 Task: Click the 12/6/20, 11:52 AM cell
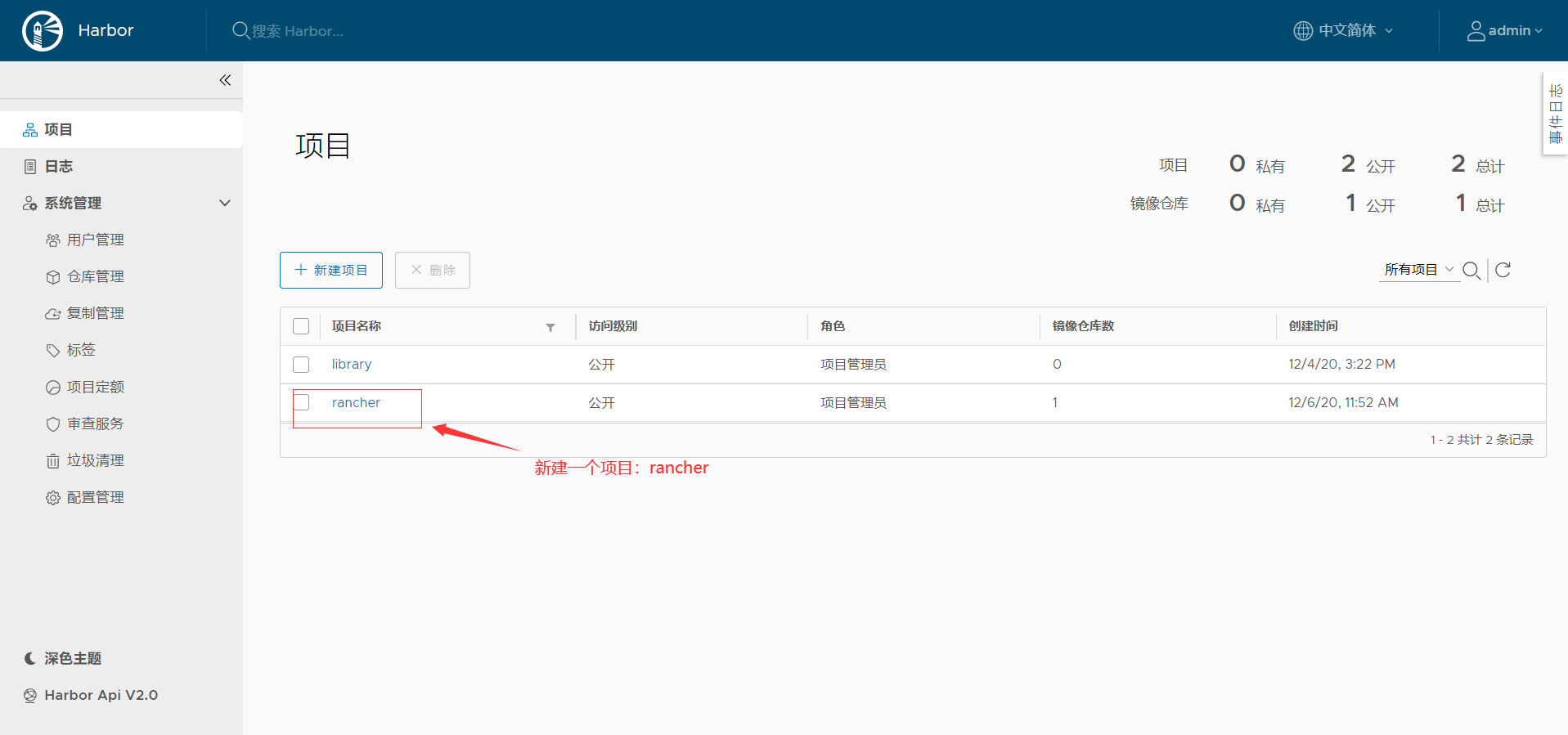1343,402
